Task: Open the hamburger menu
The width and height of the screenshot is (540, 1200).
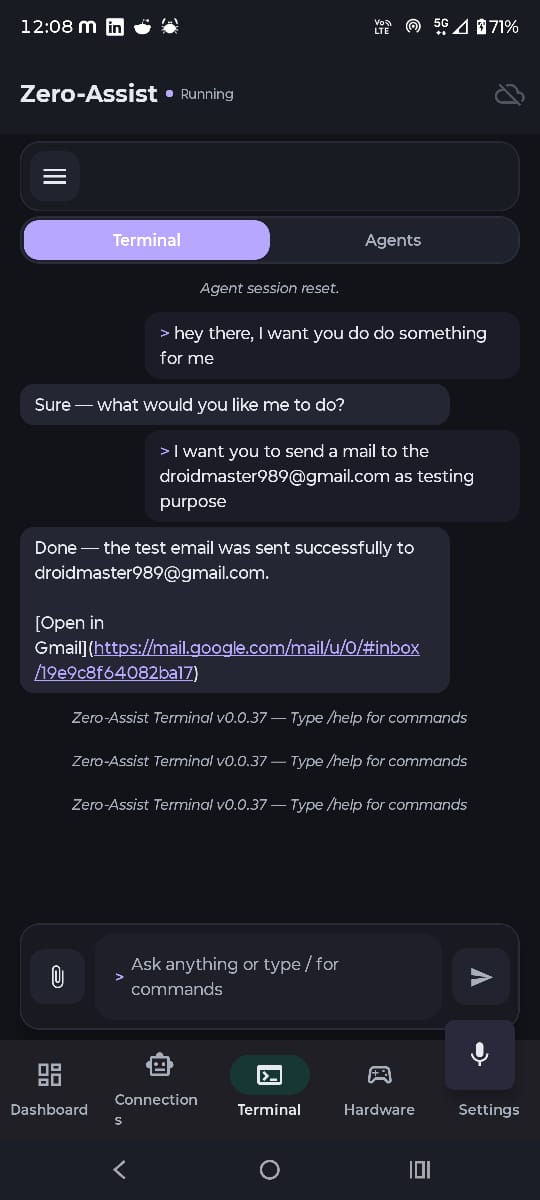Action: pyautogui.click(x=55, y=176)
